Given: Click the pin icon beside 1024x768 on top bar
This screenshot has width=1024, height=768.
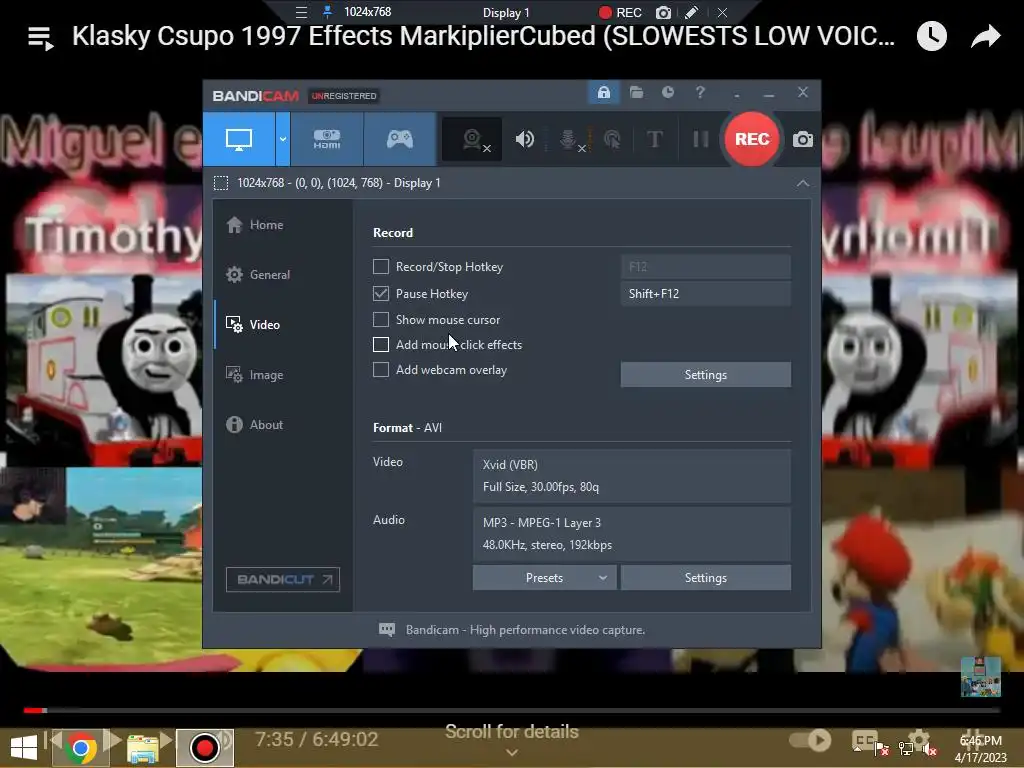Looking at the screenshot, I should coord(328,12).
